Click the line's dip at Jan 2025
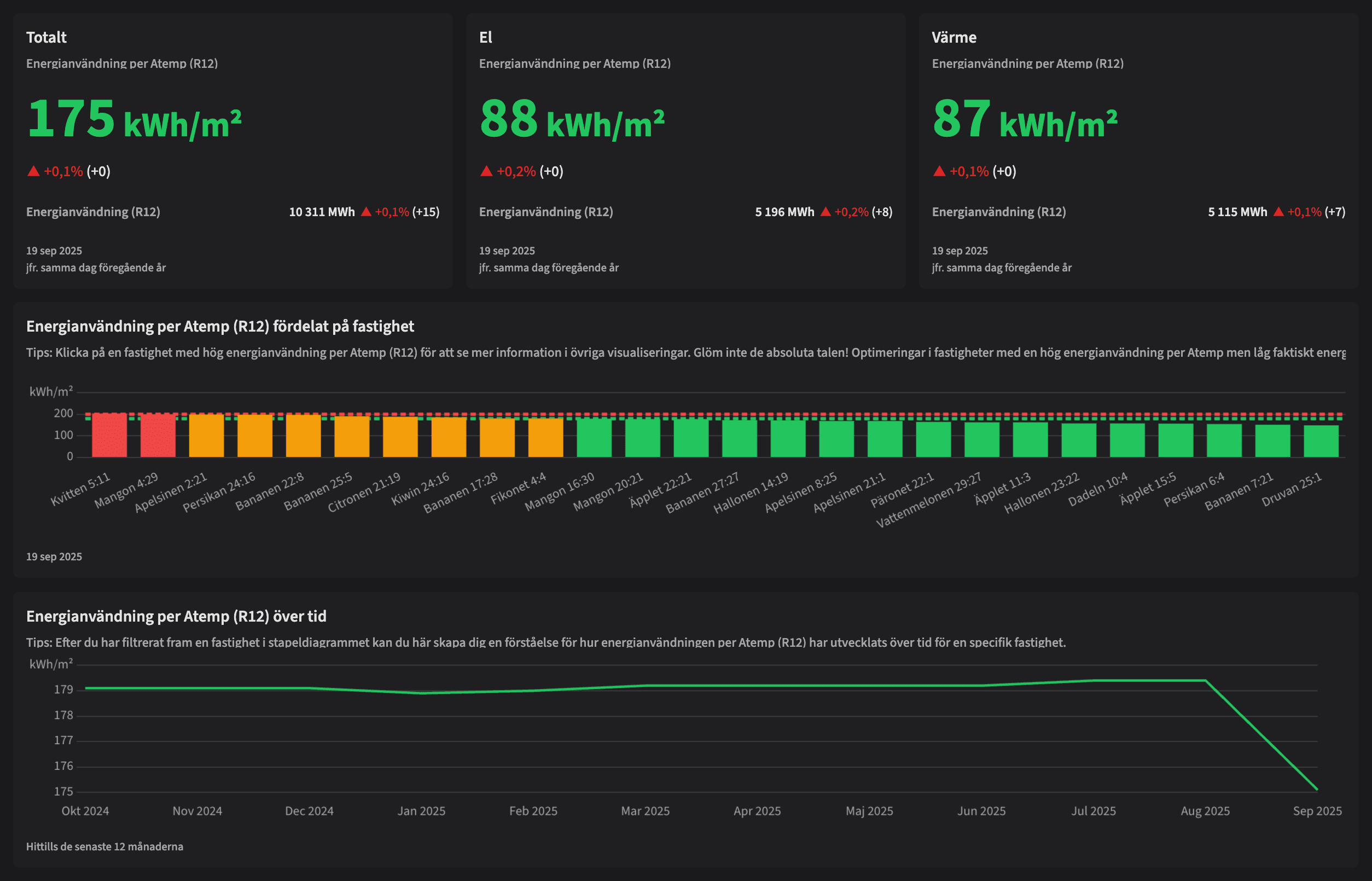This screenshot has height=881, width=1372. (421, 693)
